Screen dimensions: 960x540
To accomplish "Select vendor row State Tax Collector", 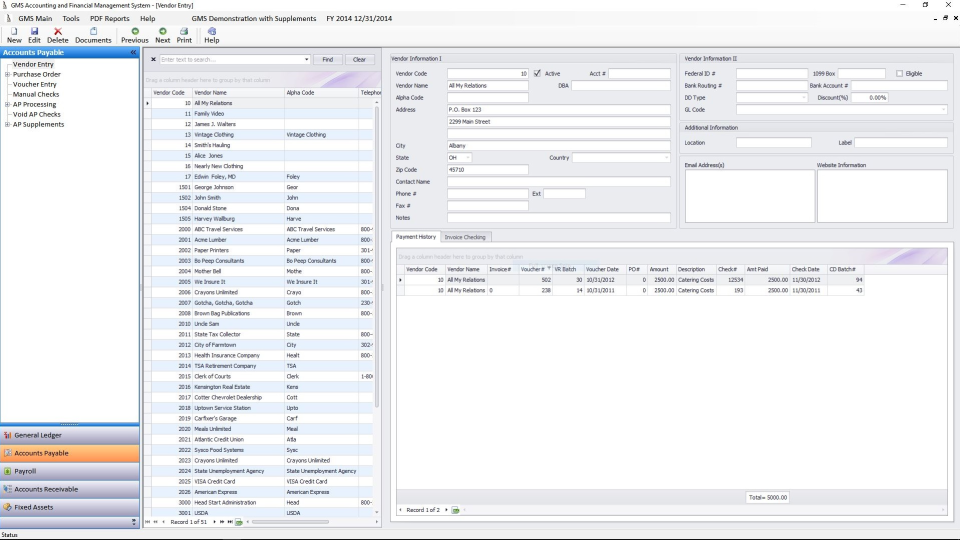I will (260, 334).
